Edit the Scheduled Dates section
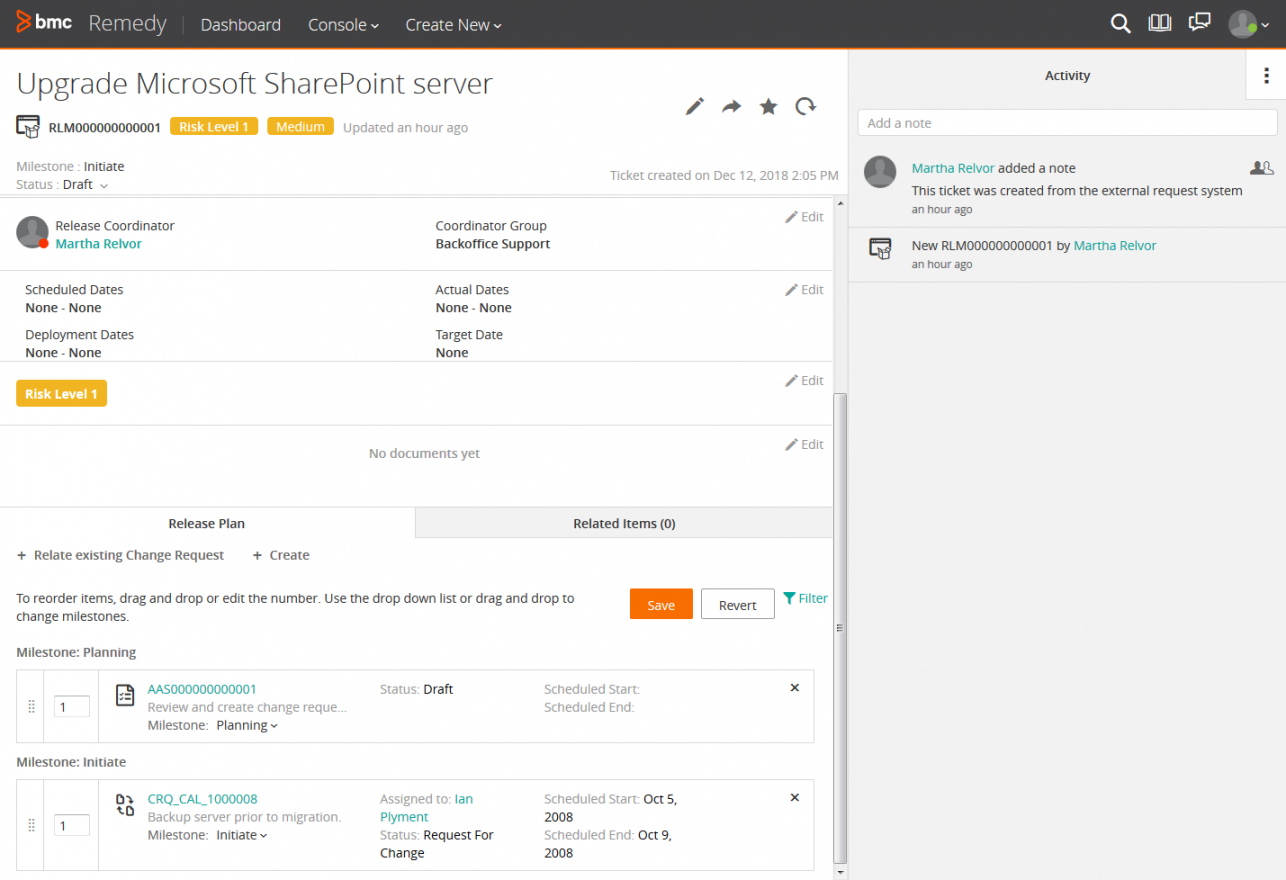This screenshot has width=1286, height=880. (x=804, y=290)
